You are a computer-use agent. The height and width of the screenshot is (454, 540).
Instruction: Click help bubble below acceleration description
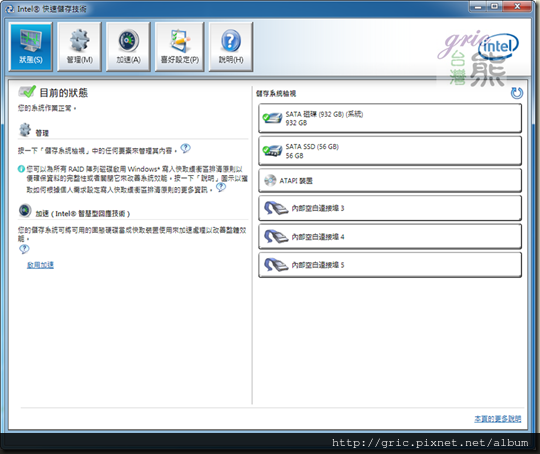point(24,249)
